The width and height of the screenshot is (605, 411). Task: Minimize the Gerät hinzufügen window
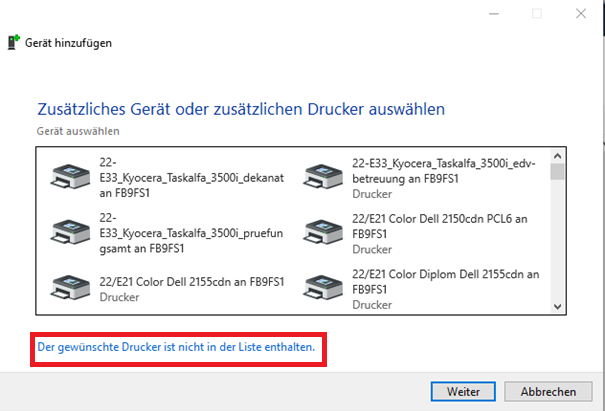click(x=494, y=14)
